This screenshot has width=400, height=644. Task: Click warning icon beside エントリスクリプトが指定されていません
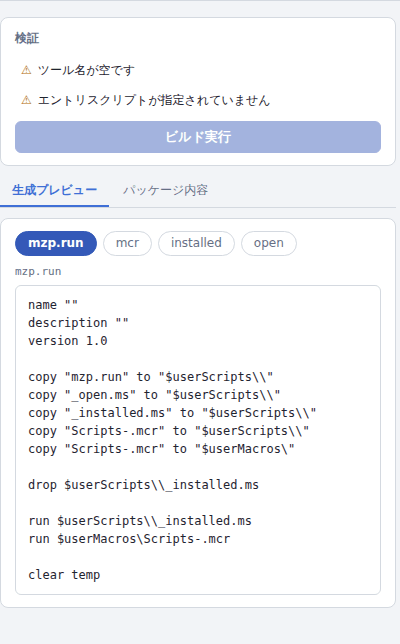coord(26,100)
